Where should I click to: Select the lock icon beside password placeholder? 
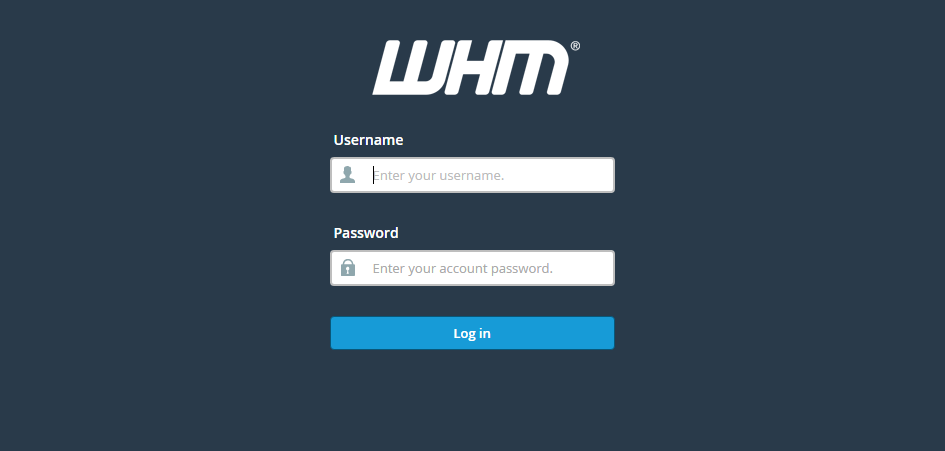(x=348, y=268)
